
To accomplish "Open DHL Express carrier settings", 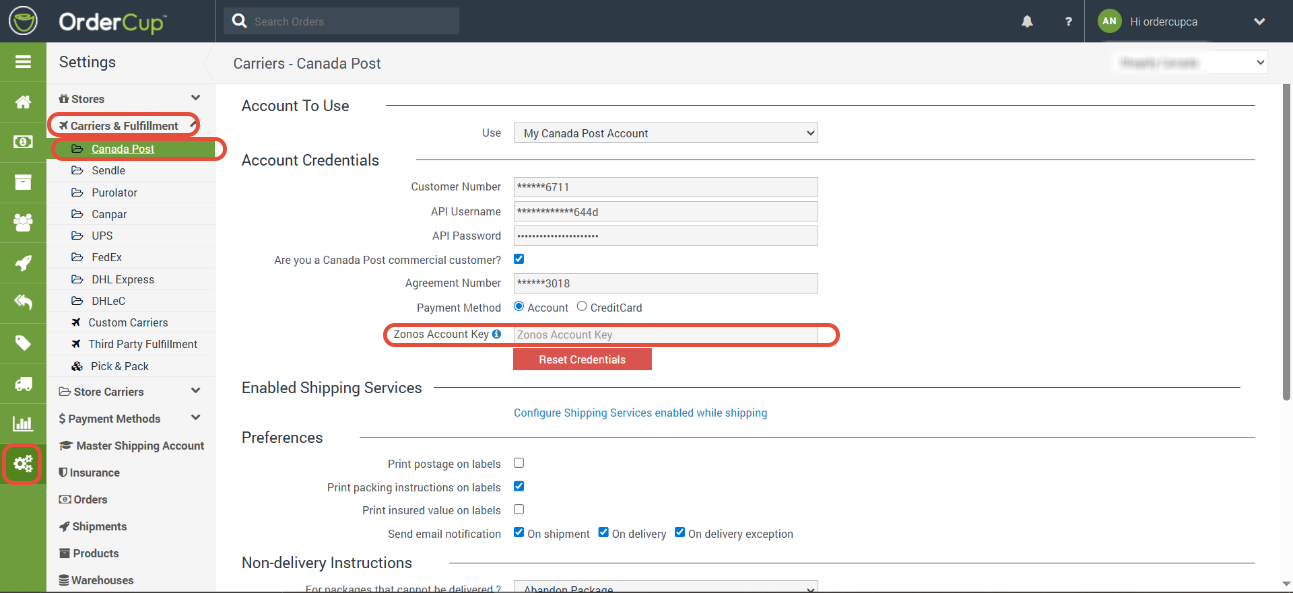I will (123, 279).
